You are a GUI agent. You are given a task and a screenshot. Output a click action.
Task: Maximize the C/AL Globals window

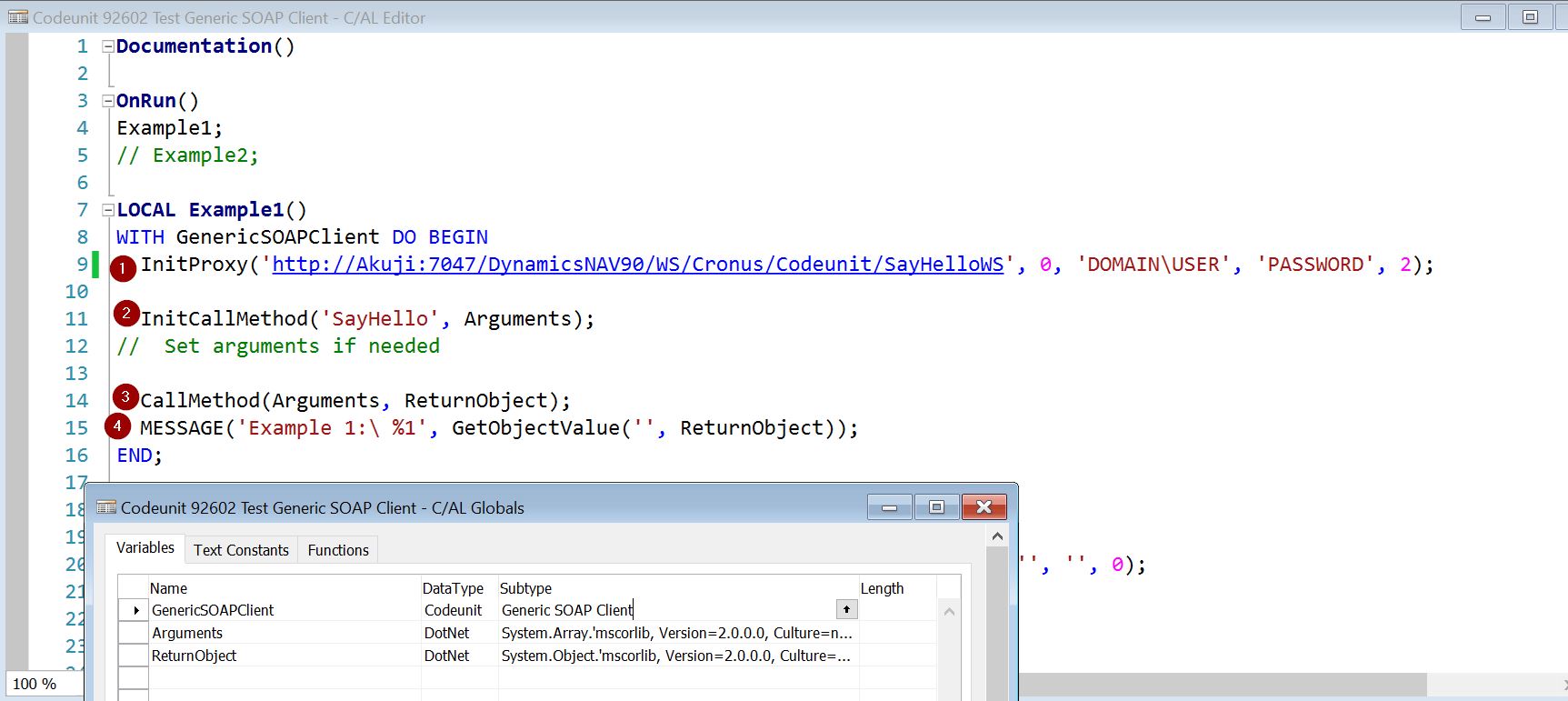click(x=936, y=507)
